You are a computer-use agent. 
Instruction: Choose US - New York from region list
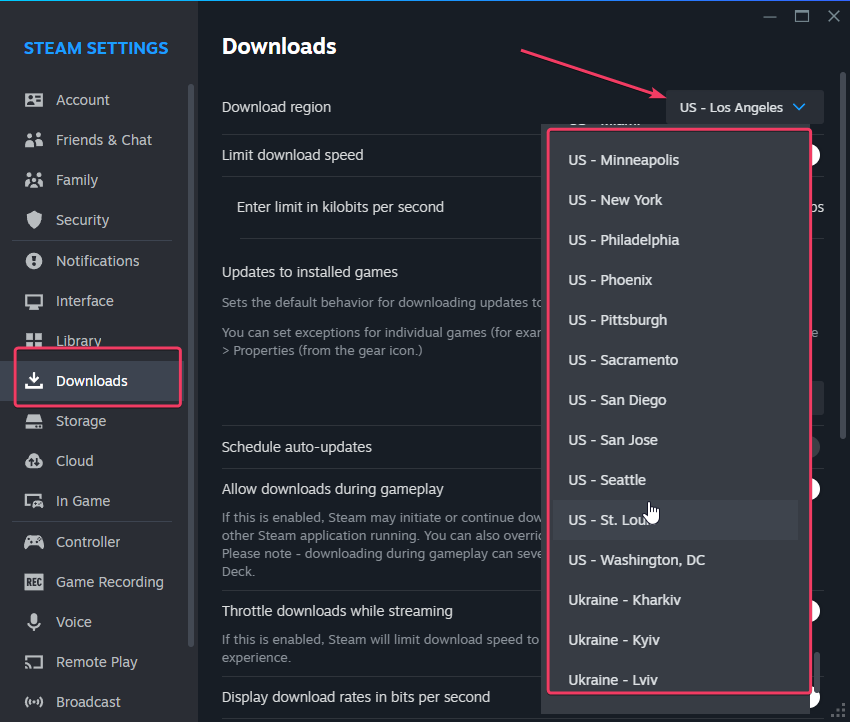click(x=675, y=200)
